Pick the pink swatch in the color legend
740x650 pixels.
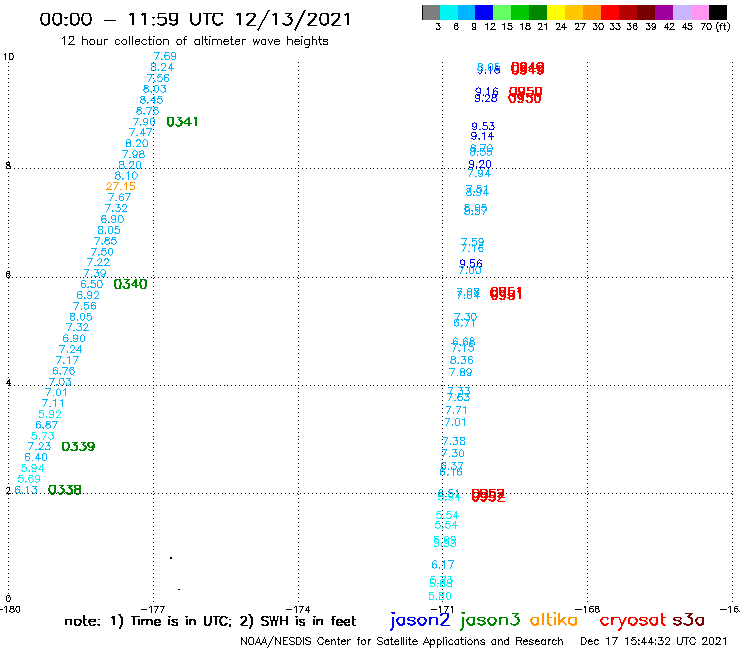[x=699, y=12]
